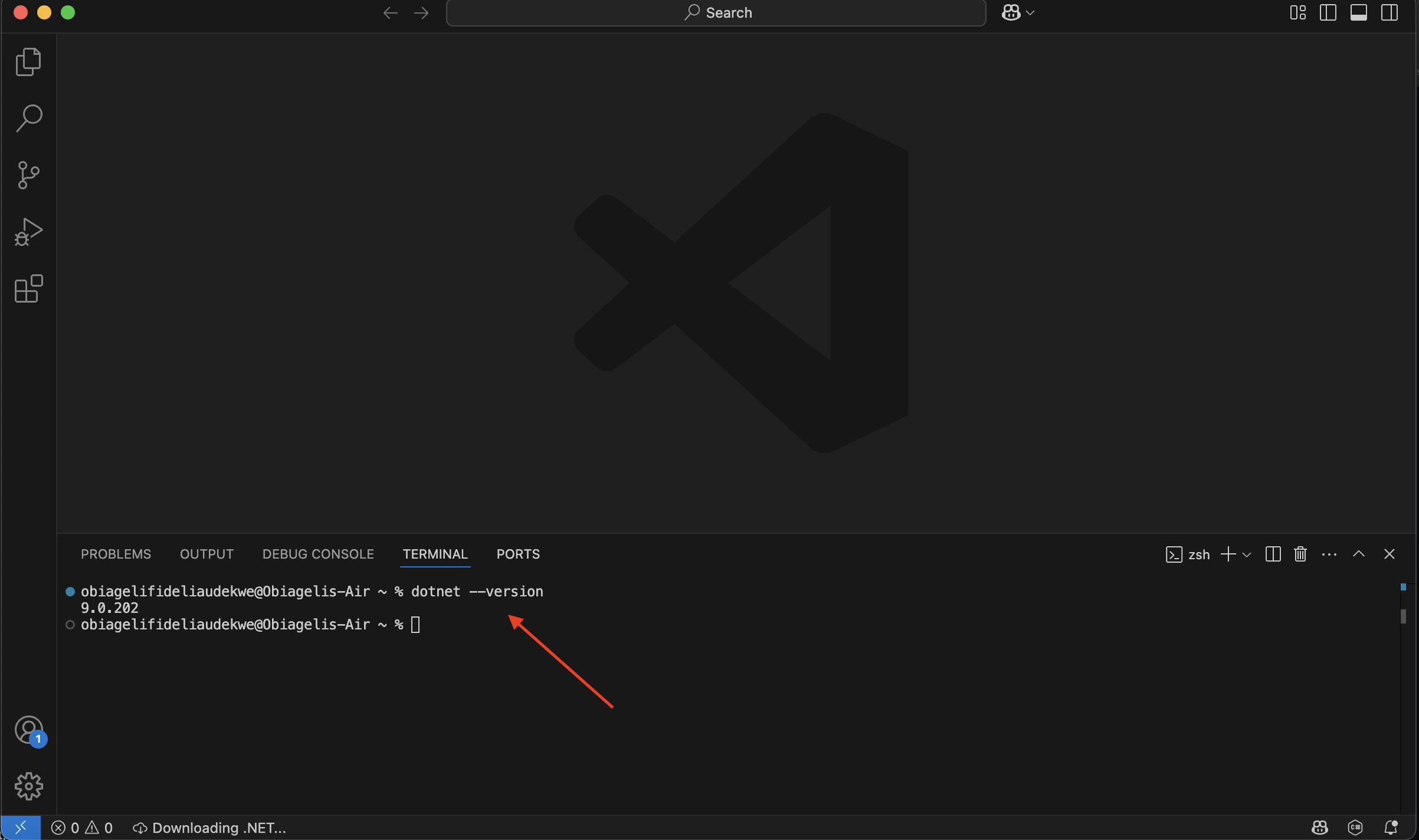Click the blue command decoration dot

(x=70, y=591)
